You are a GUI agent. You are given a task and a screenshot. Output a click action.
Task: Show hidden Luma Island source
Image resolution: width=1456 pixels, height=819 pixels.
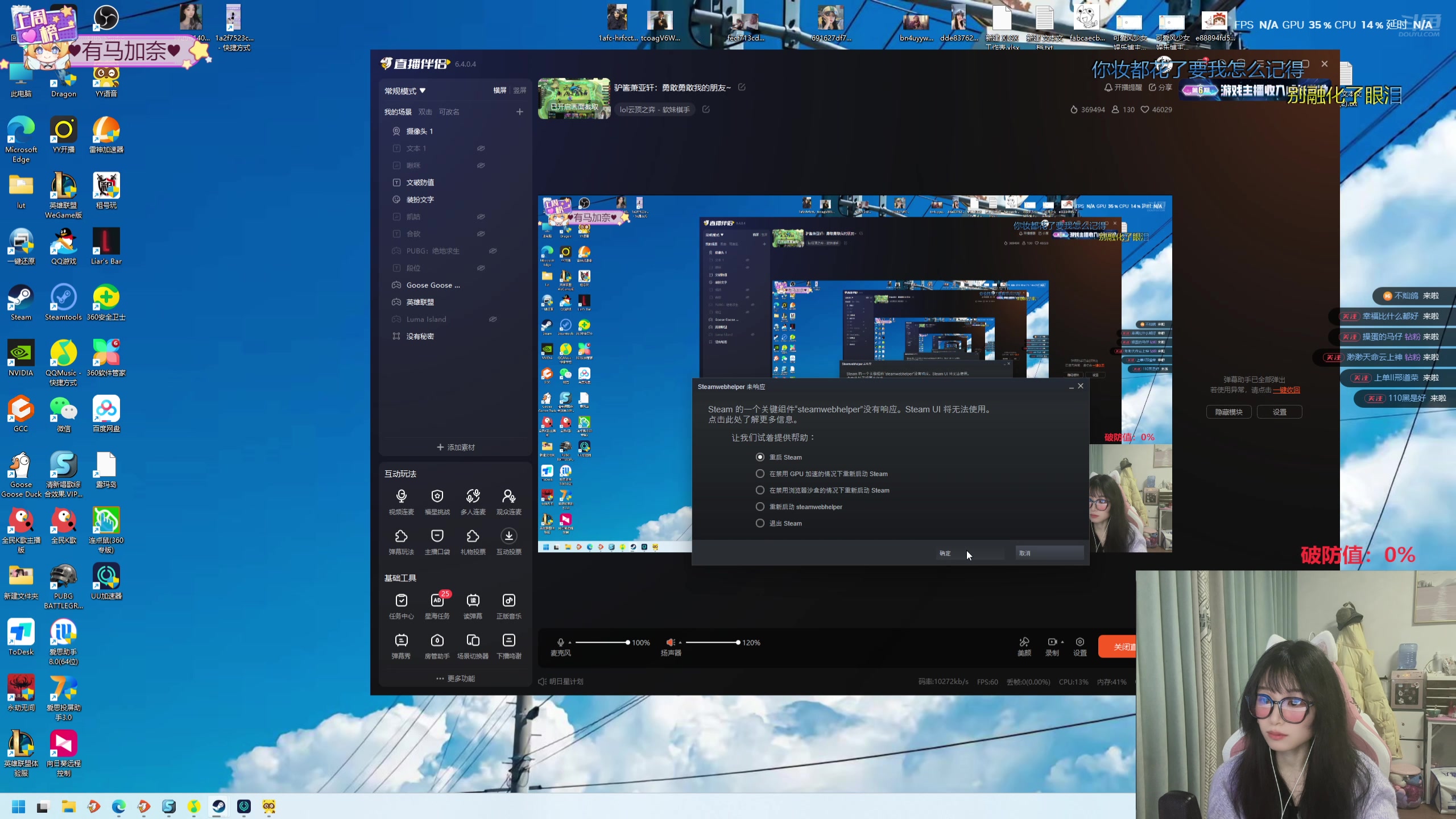493,319
